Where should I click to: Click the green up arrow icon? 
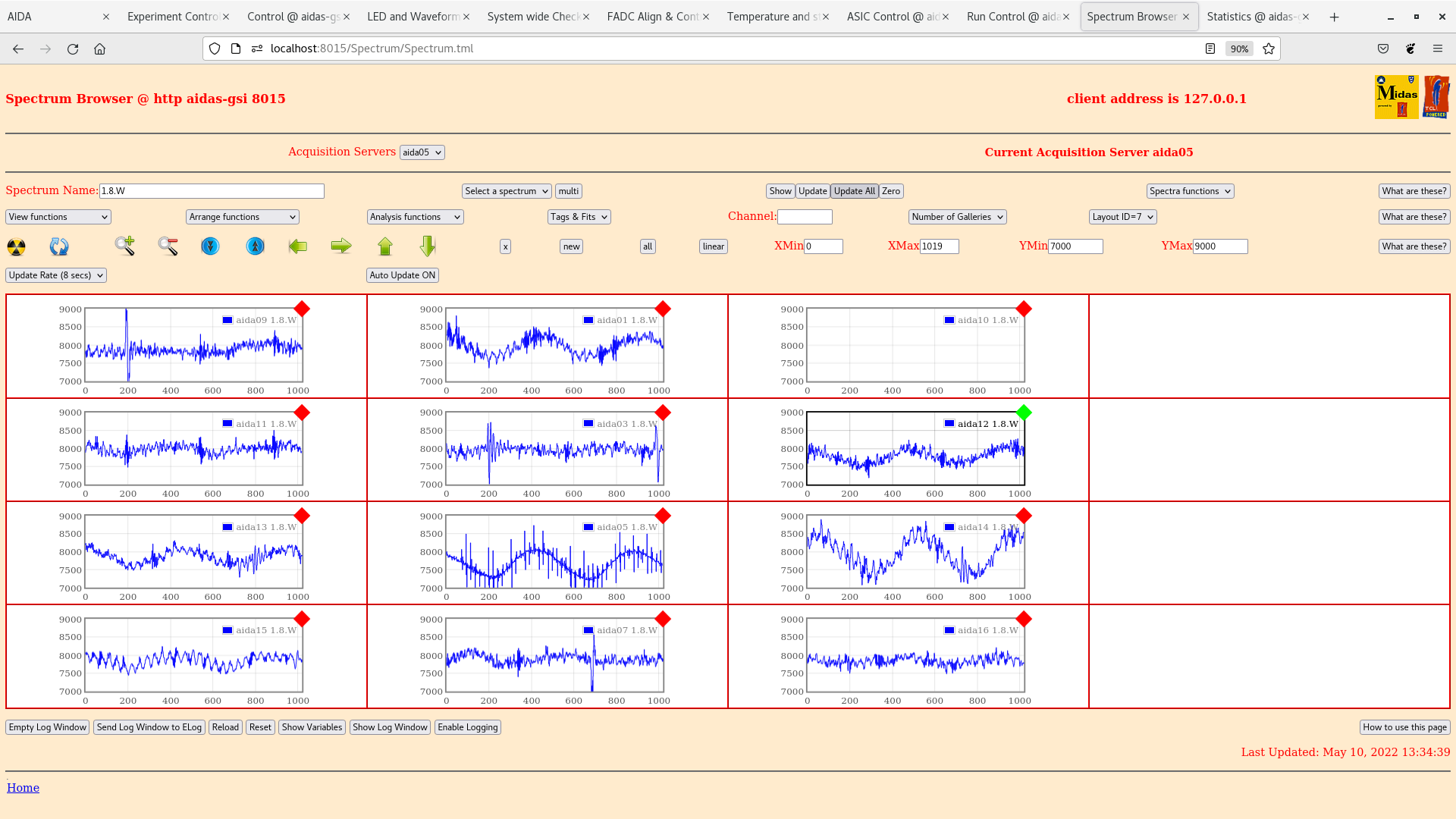385,246
